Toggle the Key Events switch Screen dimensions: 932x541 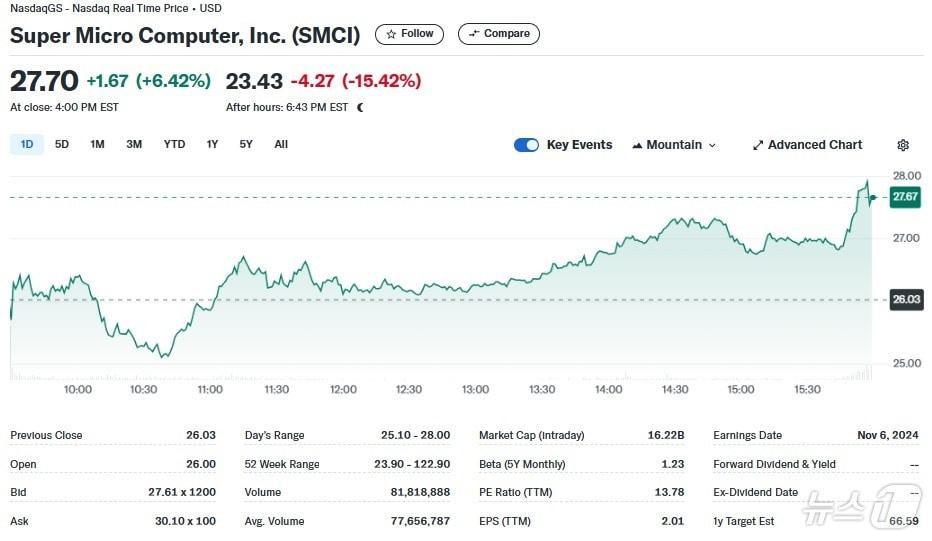[526, 145]
